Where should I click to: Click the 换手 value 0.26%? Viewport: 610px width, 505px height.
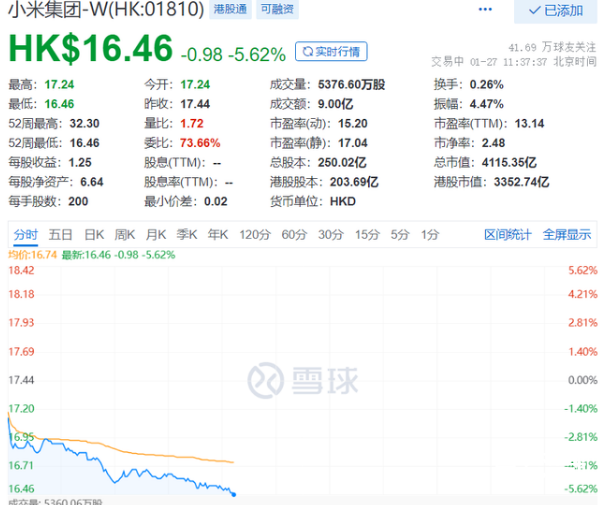click(x=486, y=84)
